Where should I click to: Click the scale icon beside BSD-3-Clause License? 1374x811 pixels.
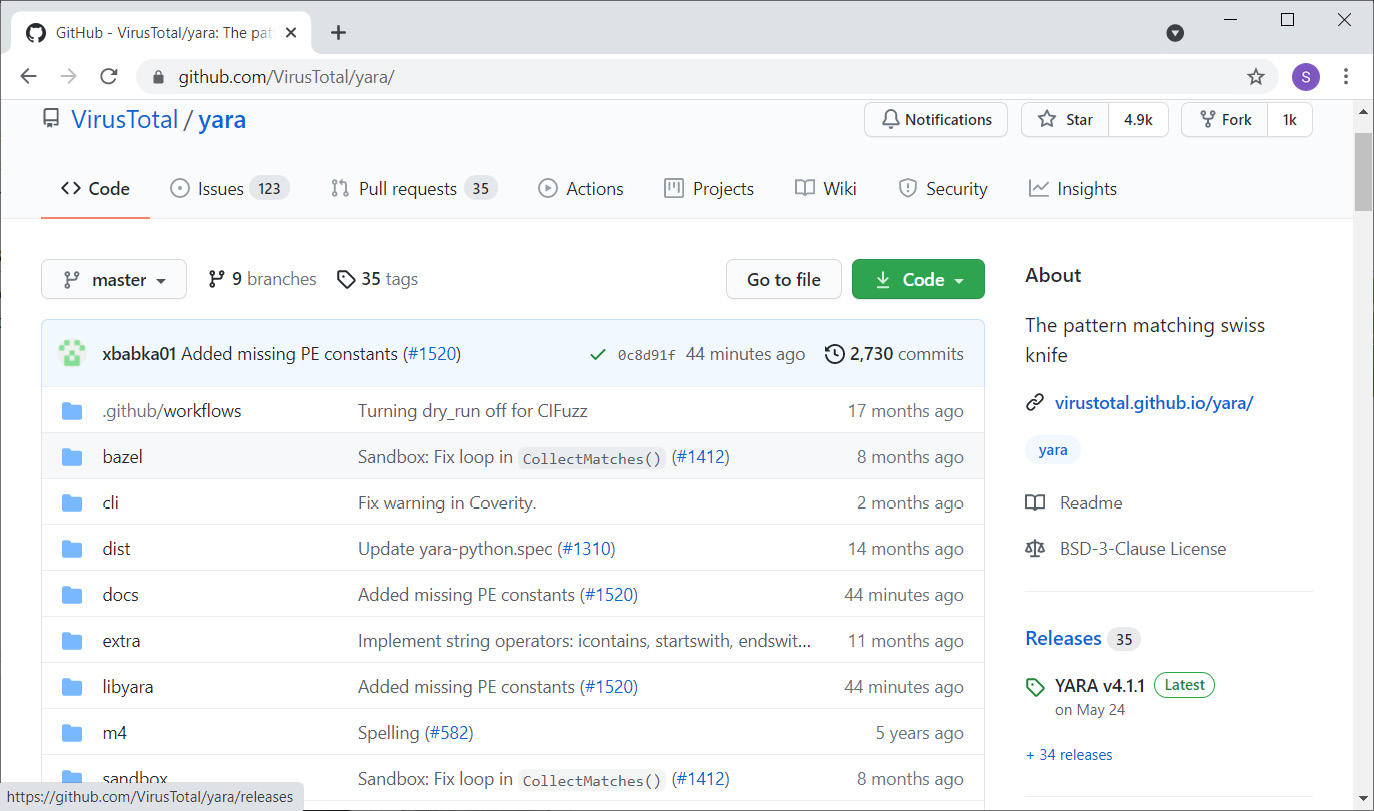(1035, 549)
